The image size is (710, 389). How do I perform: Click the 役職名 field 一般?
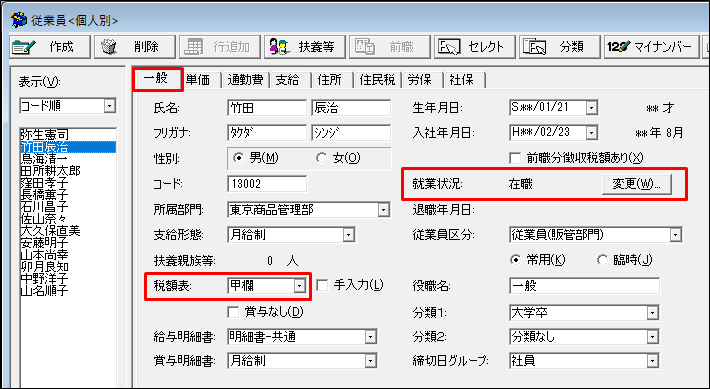pyautogui.click(x=584, y=286)
